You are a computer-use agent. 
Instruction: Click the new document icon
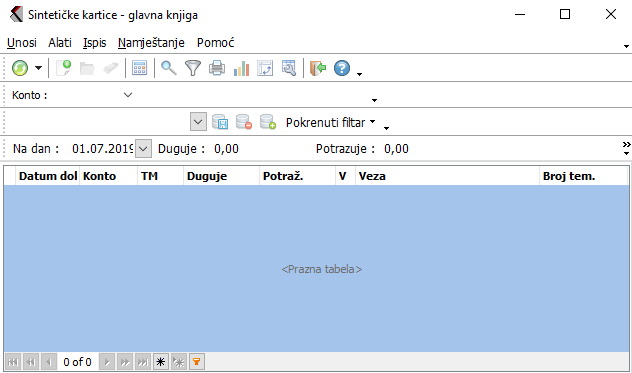tap(63, 68)
